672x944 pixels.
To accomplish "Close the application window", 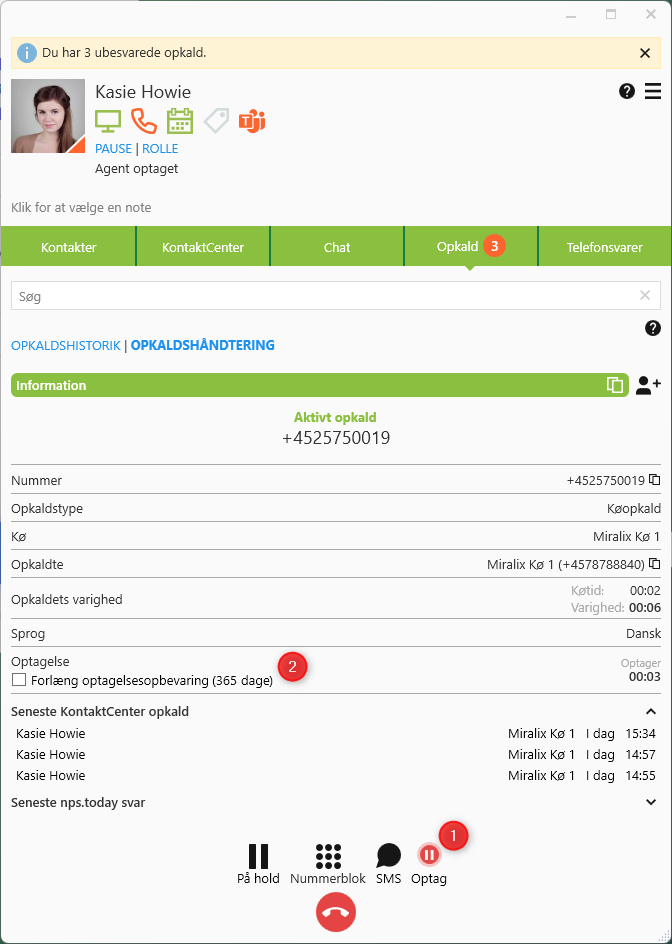I will [x=651, y=14].
